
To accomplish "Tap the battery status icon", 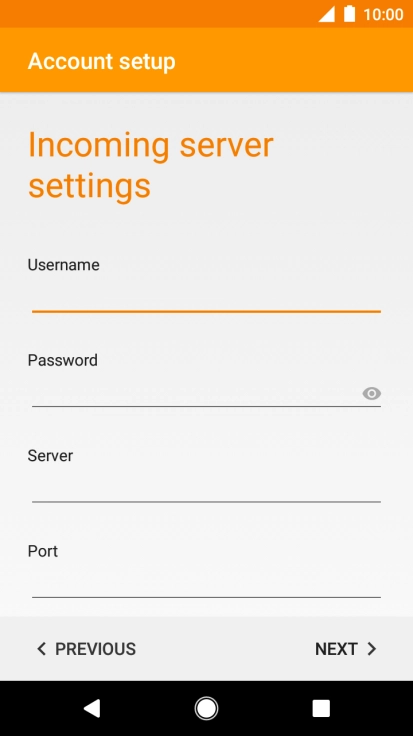I will click(x=349, y=14).
